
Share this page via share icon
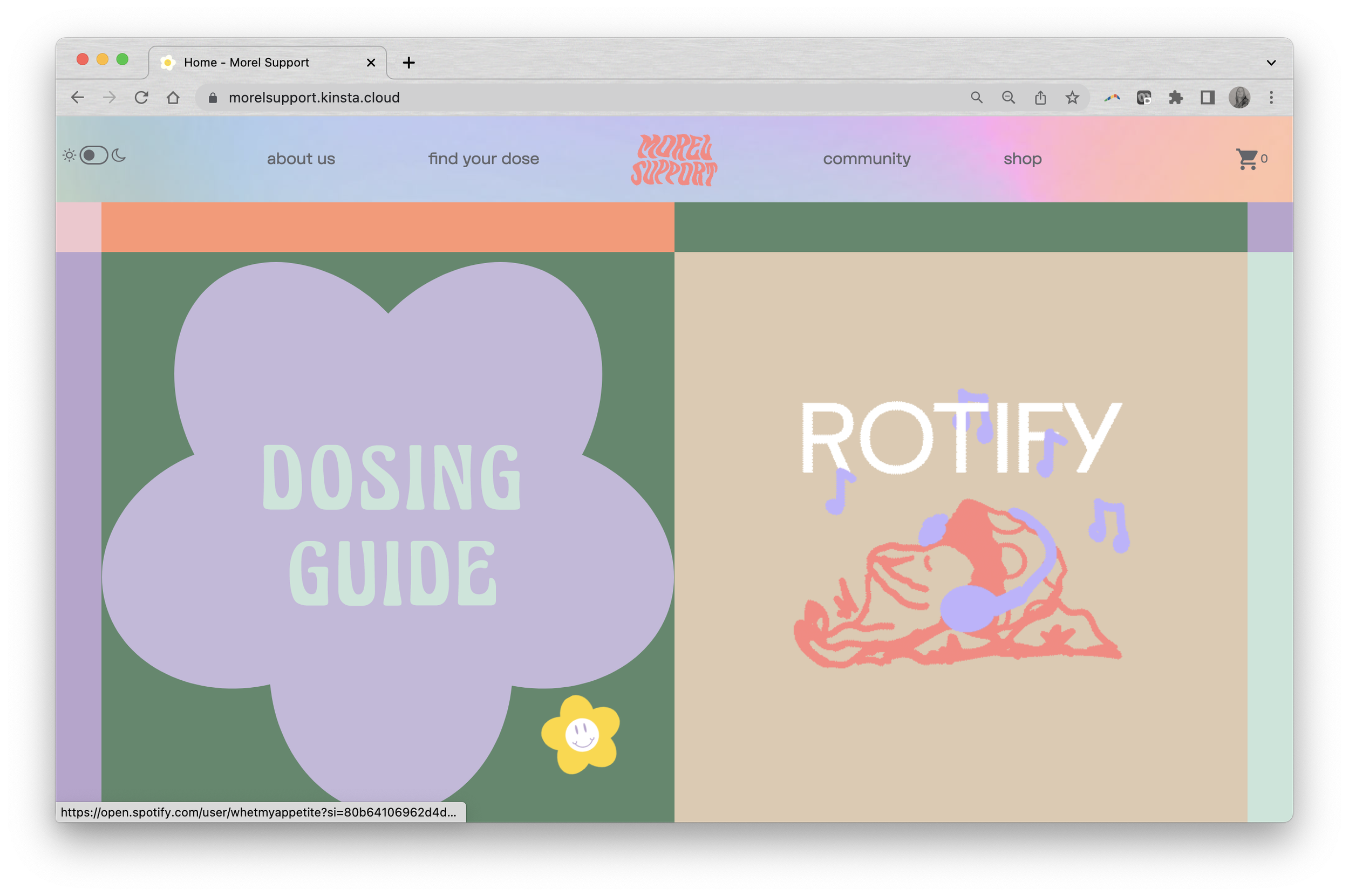1040,98
